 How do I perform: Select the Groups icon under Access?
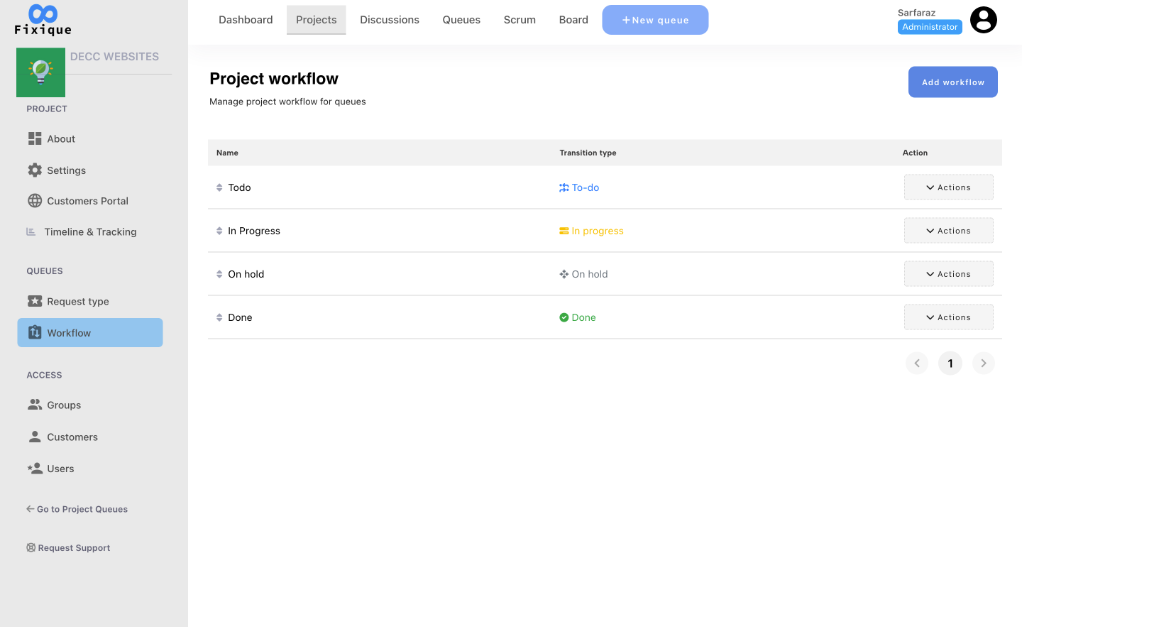34,405
